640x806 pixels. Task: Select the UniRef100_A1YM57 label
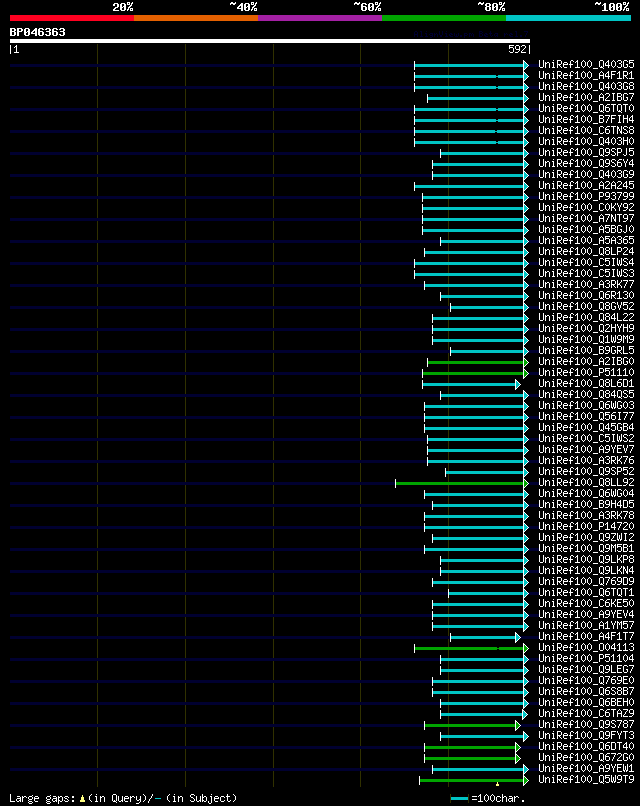(586, 626)
